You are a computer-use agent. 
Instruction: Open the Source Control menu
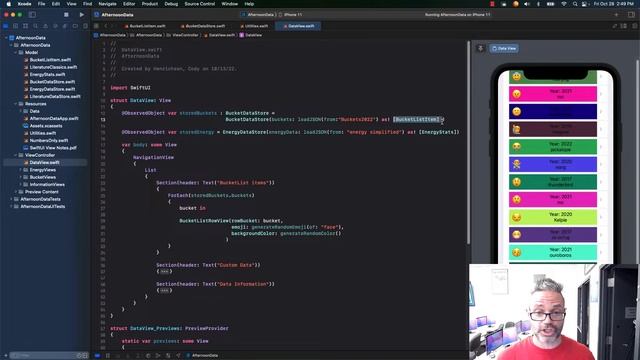(x=200, y=4)
